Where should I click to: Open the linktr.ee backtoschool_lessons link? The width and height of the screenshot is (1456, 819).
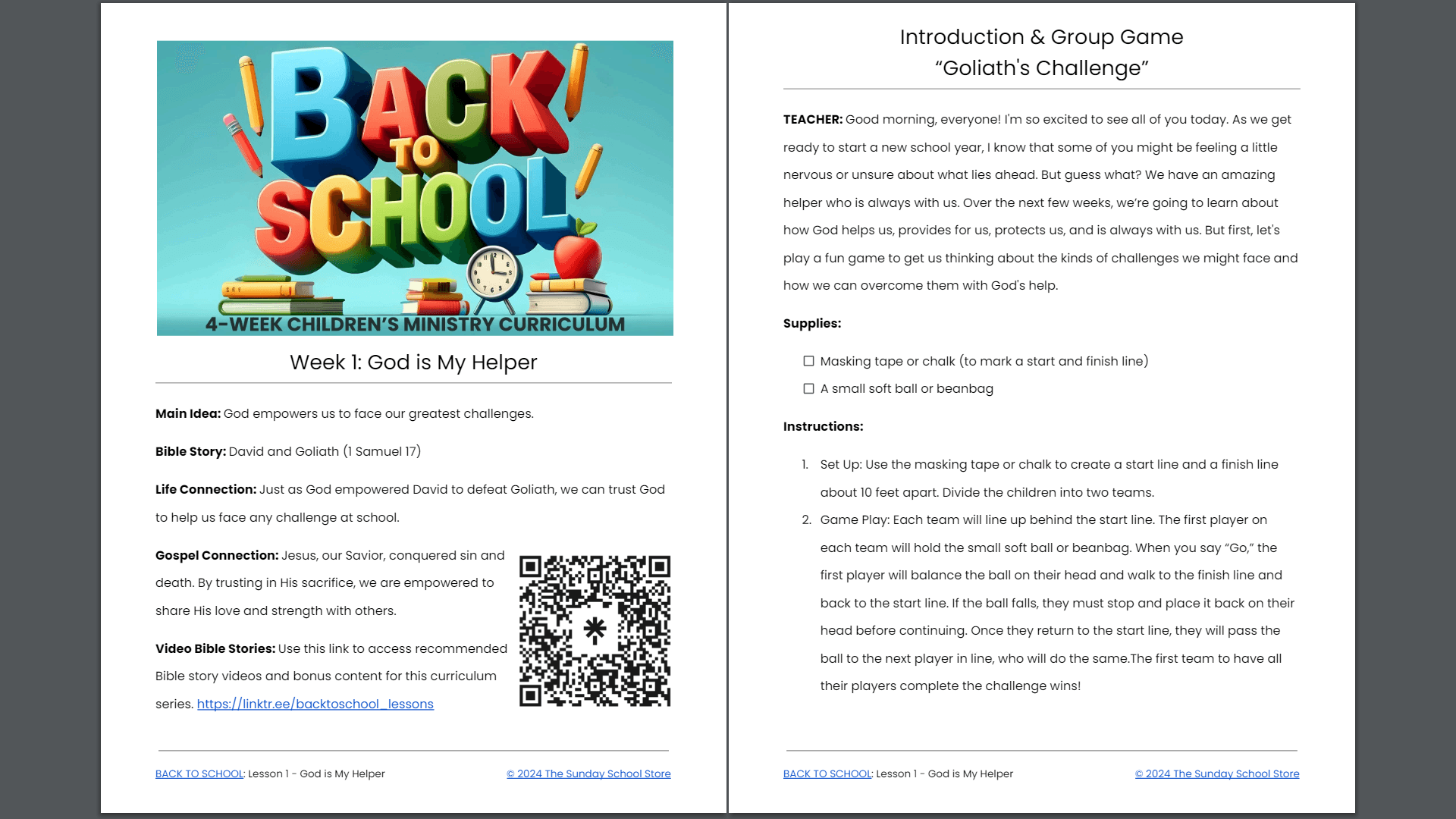[315, 704]
